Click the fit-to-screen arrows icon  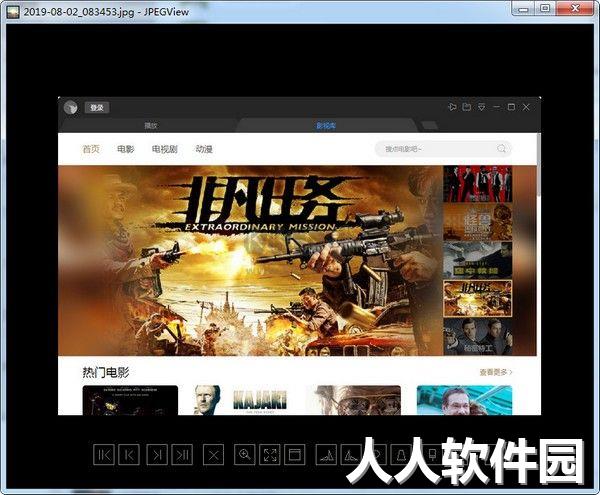270,455
